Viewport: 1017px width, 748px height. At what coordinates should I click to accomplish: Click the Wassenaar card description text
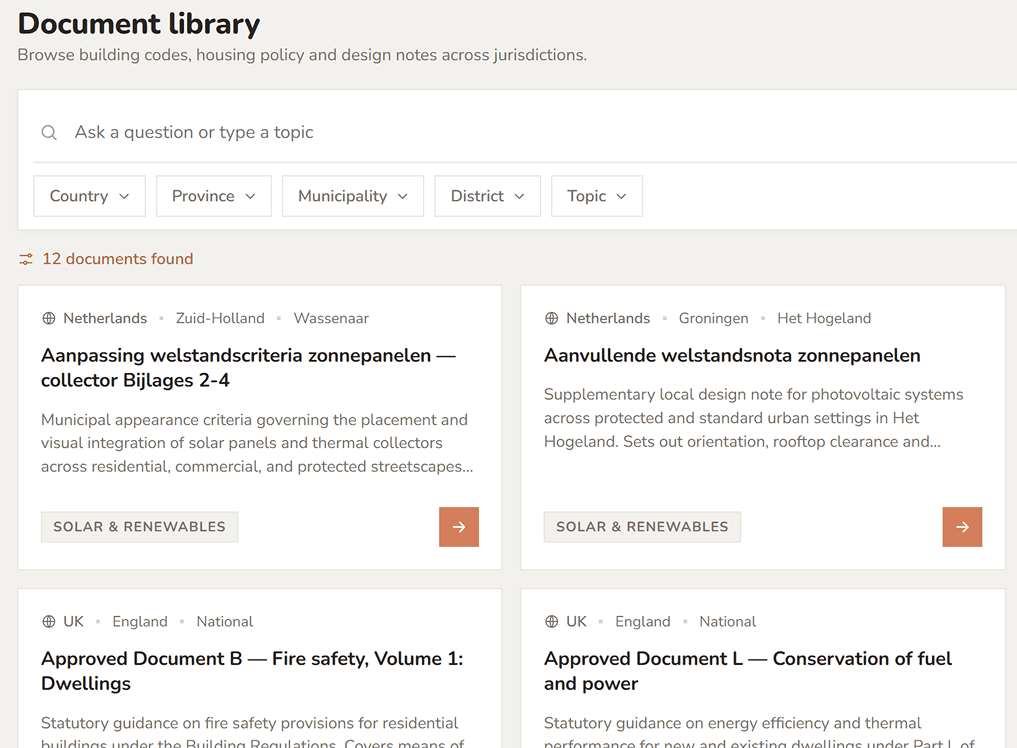click(x=257, y=443)
